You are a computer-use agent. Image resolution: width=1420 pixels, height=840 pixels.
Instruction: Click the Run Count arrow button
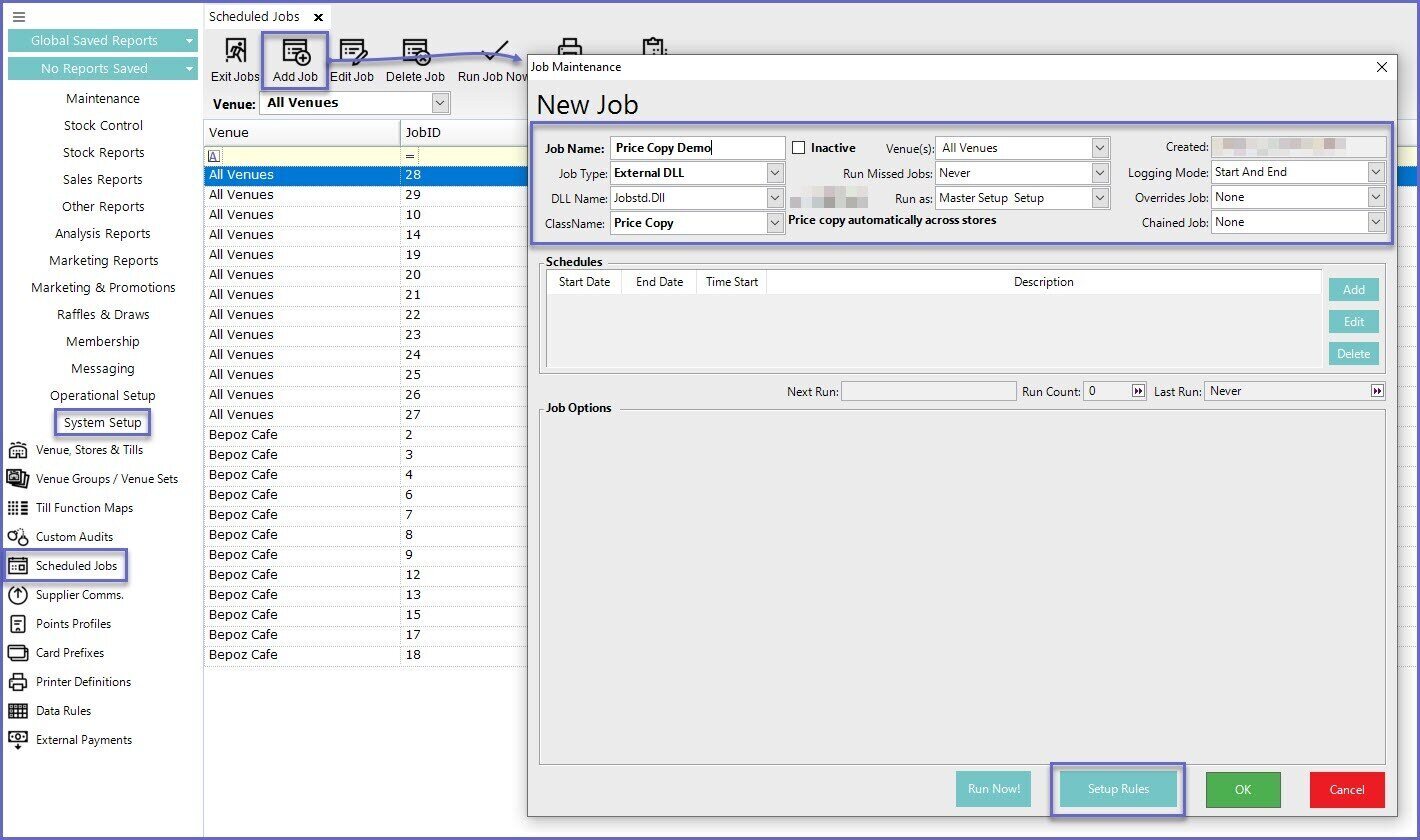(1138, 391)
